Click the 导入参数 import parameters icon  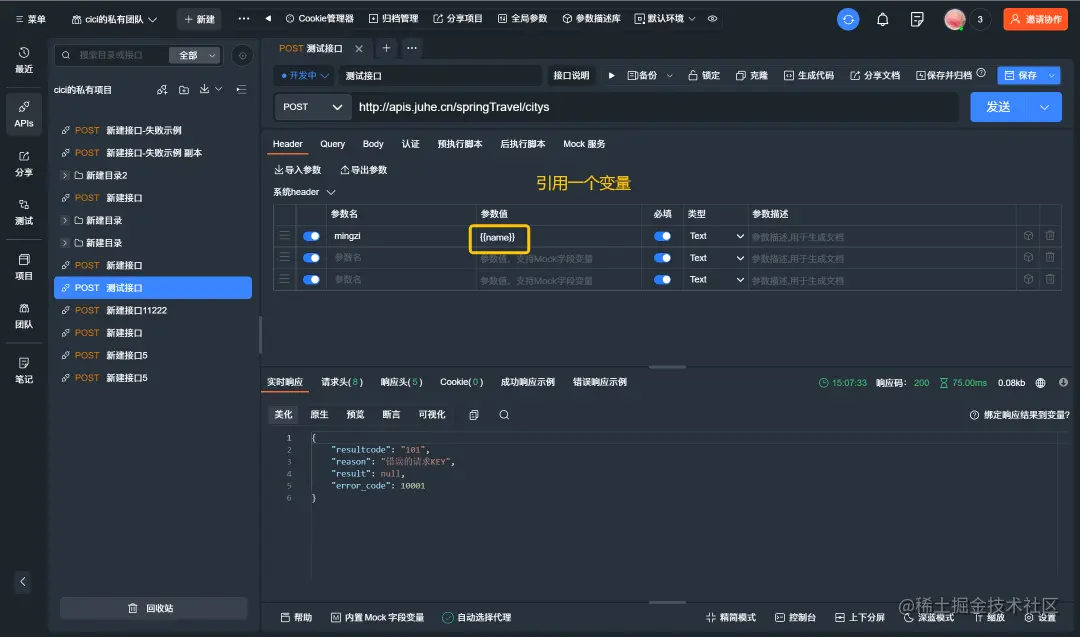click(297, 169)
